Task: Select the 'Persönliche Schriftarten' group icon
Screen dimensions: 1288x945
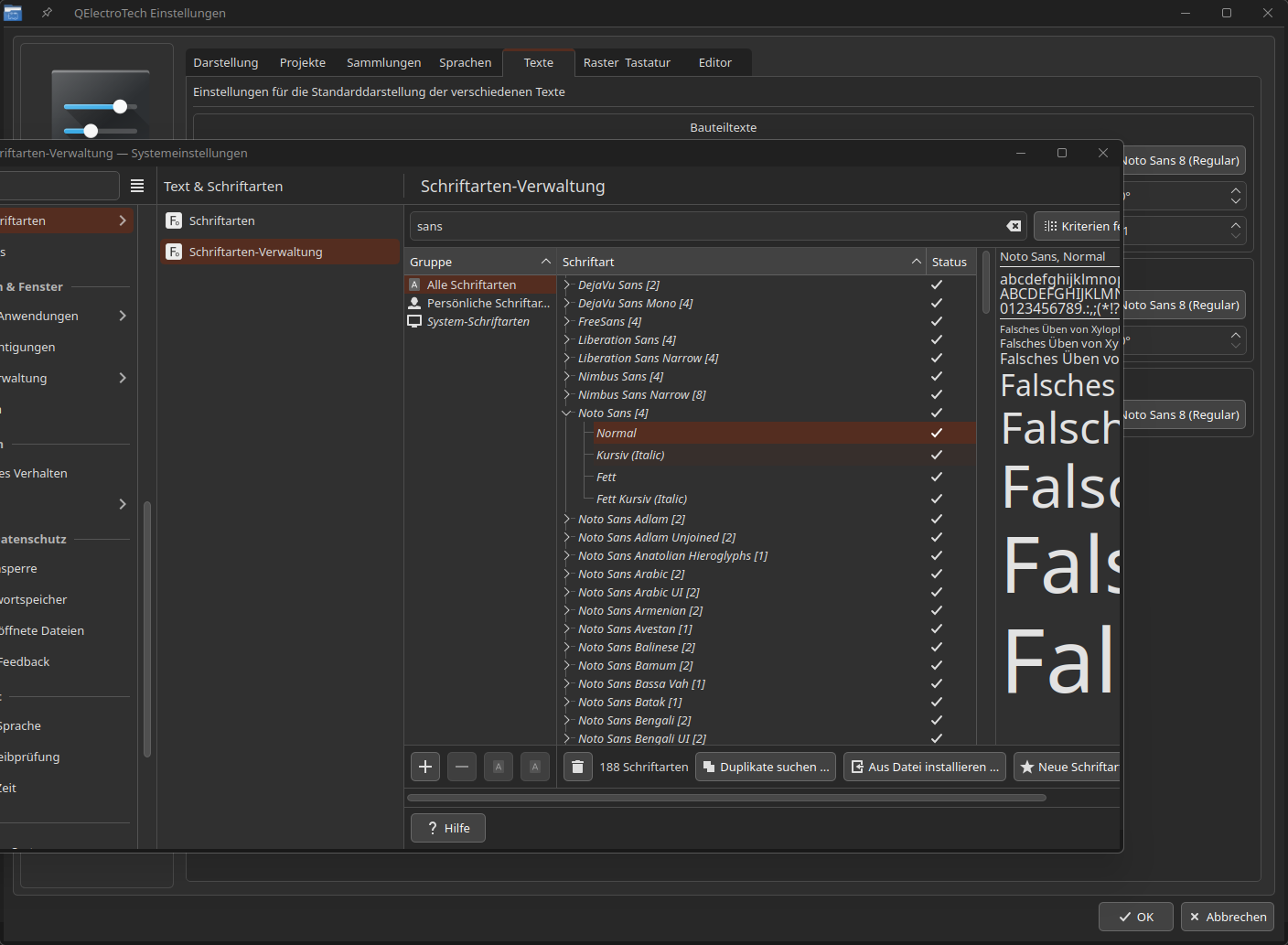Action: click(x=414, y=303)
